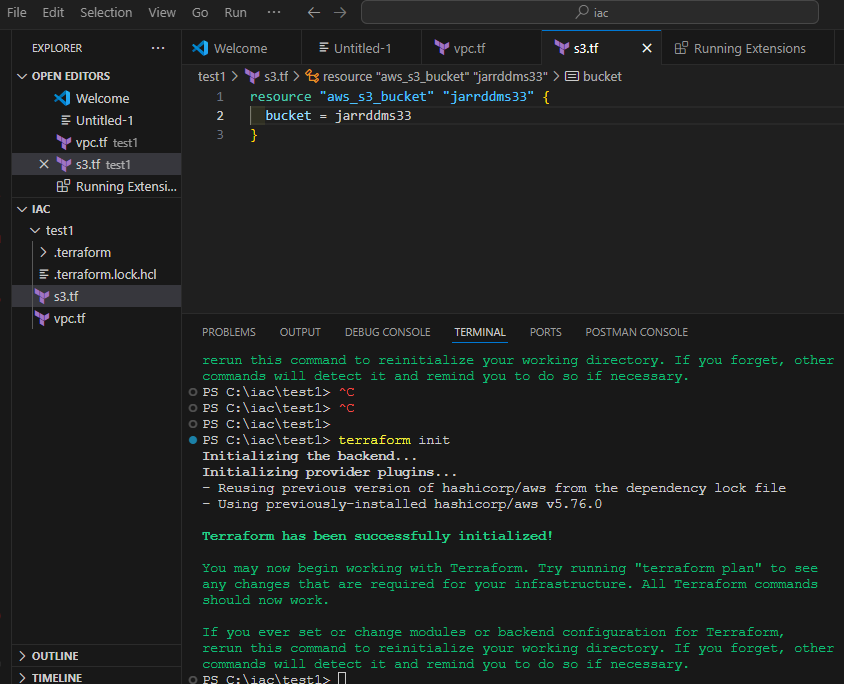Close the s3.tf editor tab
The width and height of the screenshot is (844, 684).
pyautogui.click(x=647, y=48)
